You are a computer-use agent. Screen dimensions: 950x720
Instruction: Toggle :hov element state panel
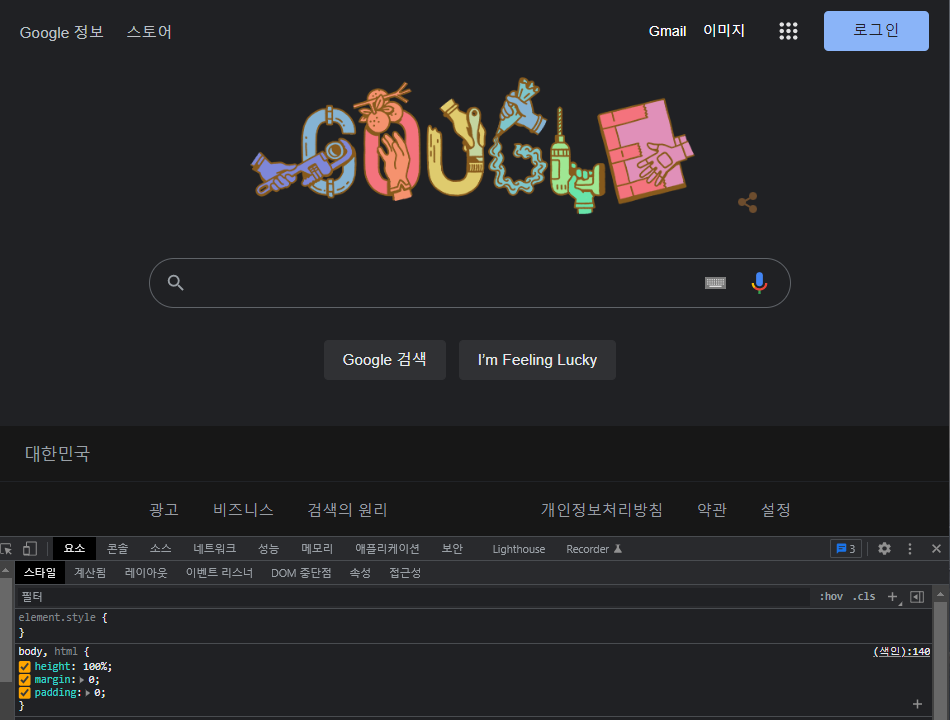(831, 596)
